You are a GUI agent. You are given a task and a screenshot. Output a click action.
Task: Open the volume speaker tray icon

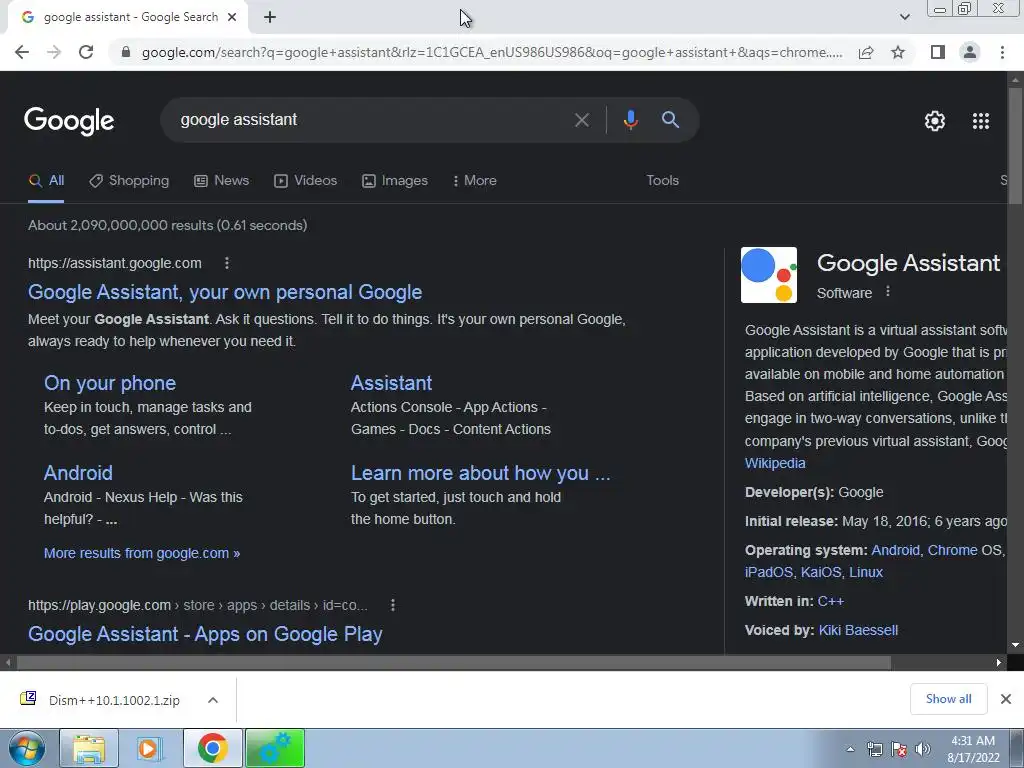tap(923, 749)
